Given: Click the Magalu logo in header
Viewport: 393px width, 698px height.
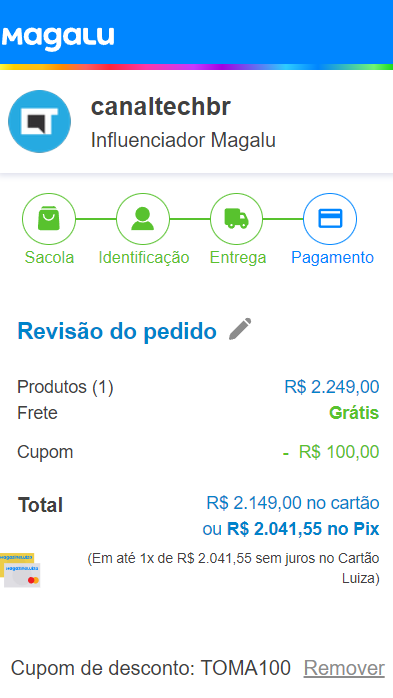Looking at the screenshot, I should 58,38.
